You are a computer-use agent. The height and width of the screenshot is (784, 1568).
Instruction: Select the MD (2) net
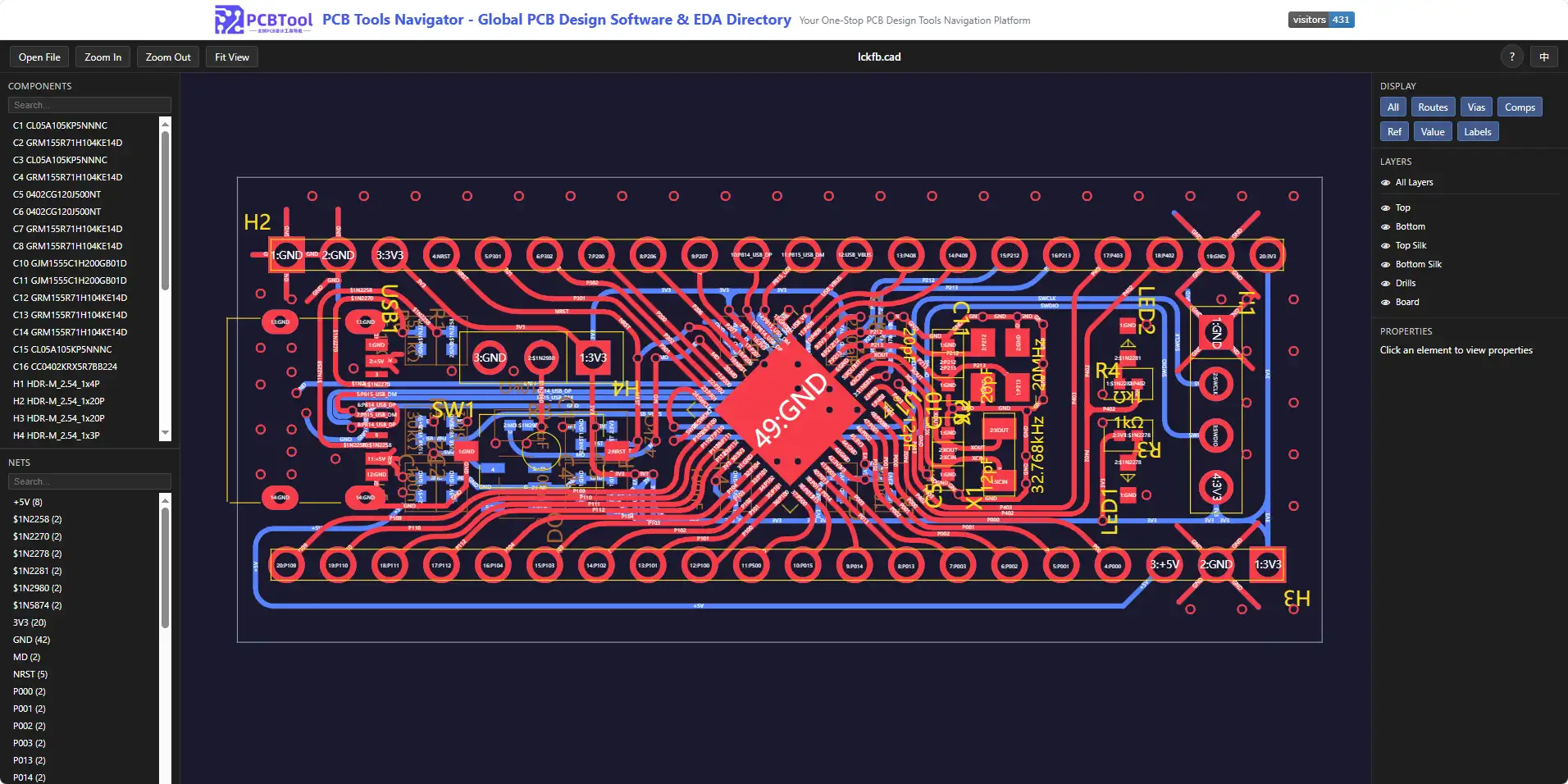click(26, 657)
